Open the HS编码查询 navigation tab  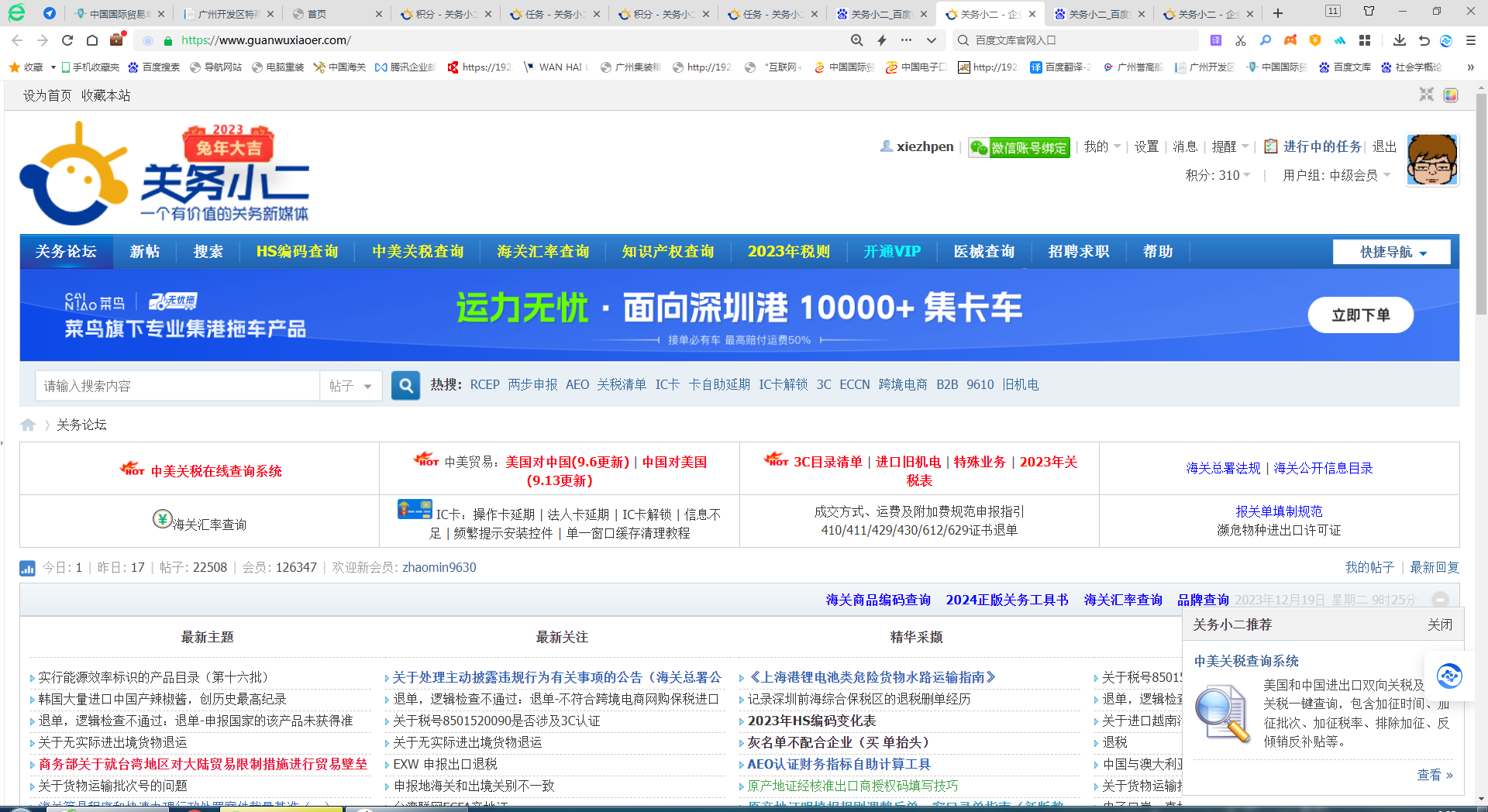click(297, 252)
